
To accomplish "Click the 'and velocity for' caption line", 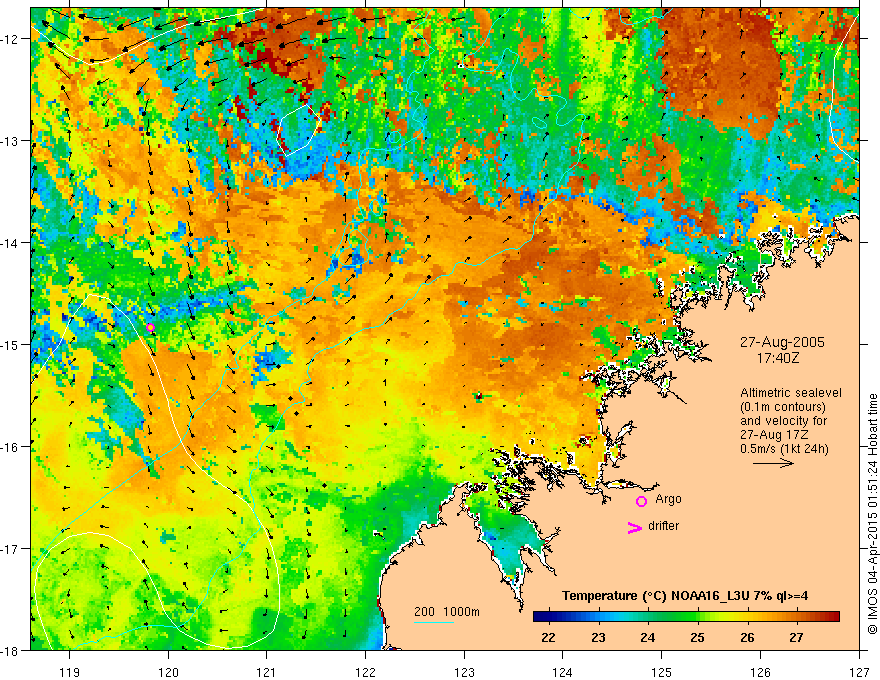I will [783, 421].
